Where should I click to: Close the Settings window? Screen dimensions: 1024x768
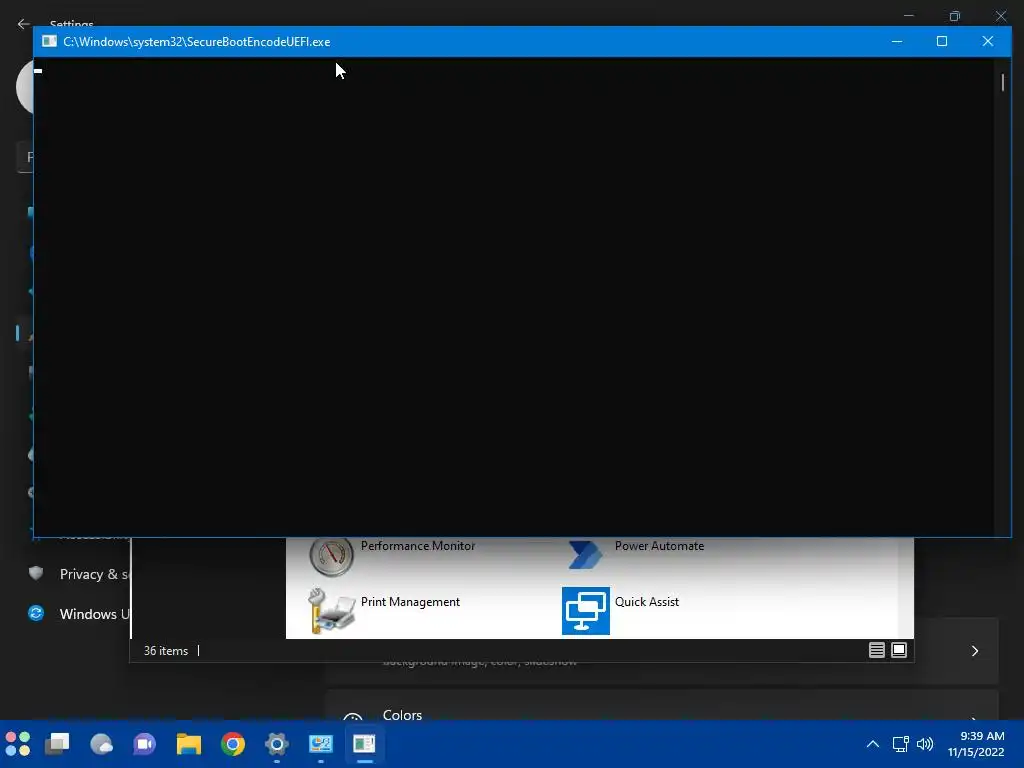tap(1000, 16)
